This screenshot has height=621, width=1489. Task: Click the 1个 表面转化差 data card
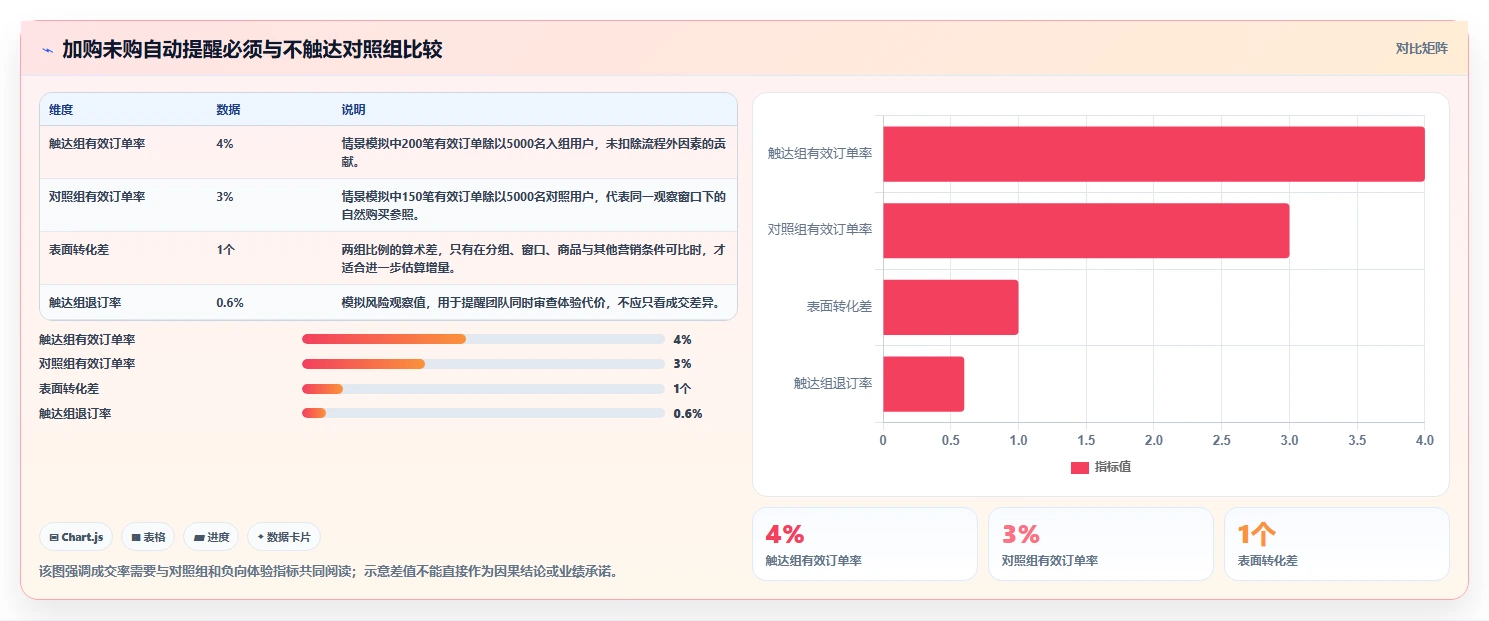click(1336, 544)
